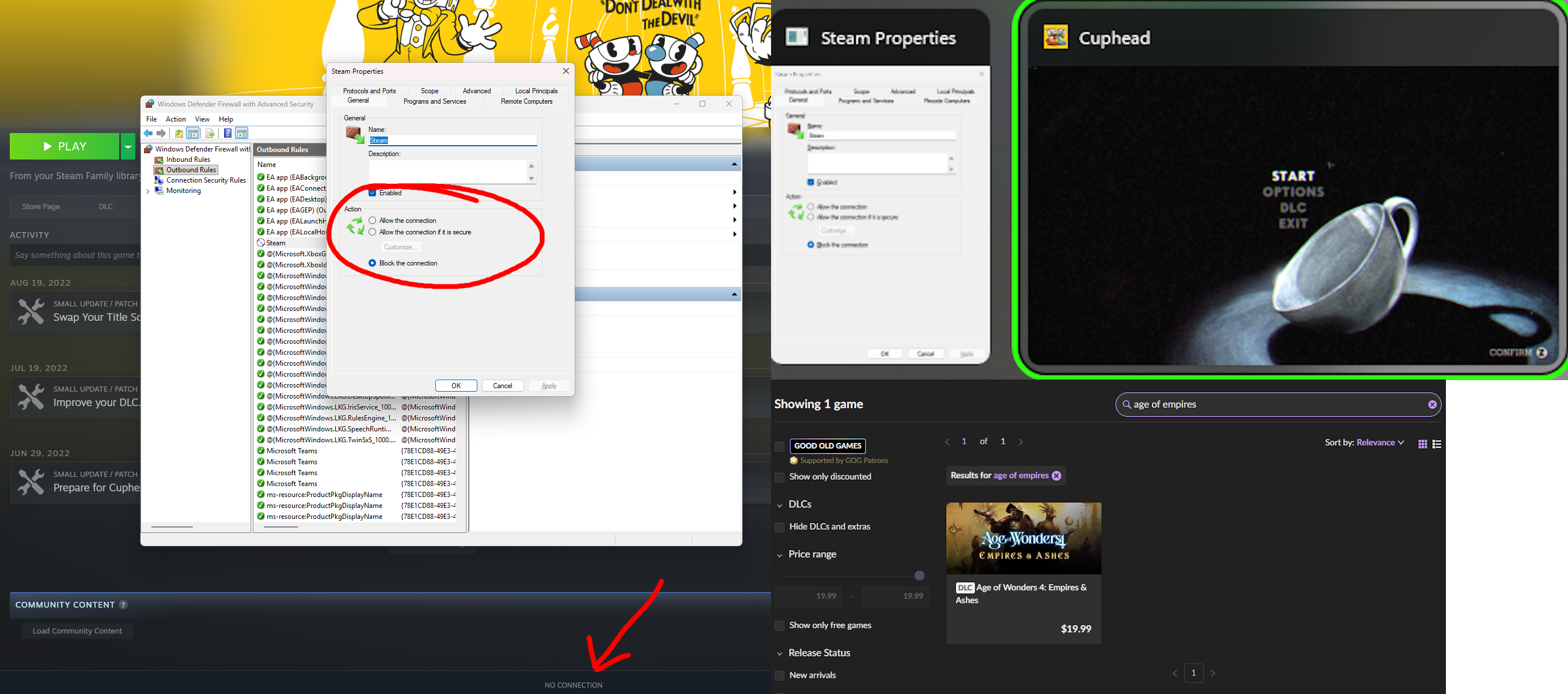Click wrench icon beside Improve your DLC update
Viewport: 1568px width, 694px height.
point(31,396)
